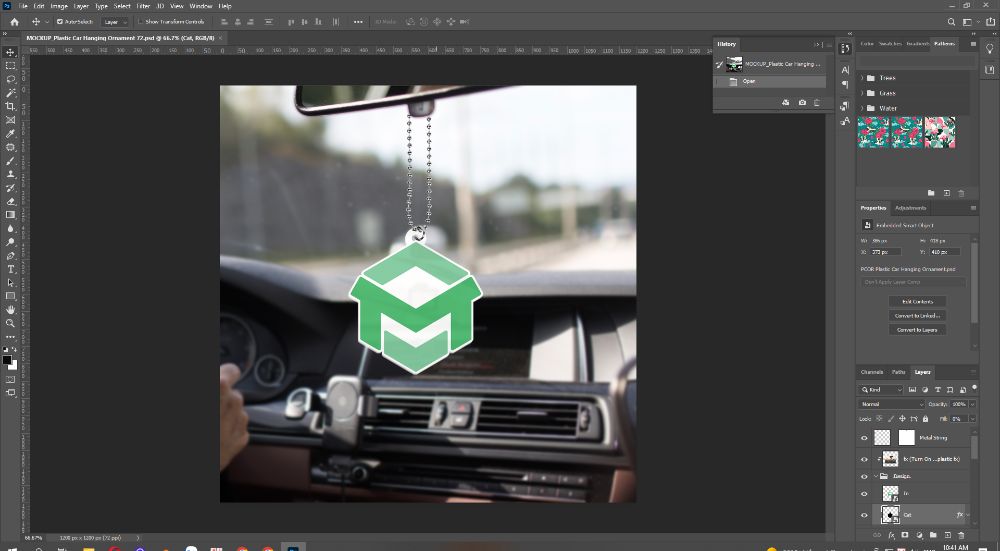The image size is (1000, 551).
Task: Switch to the Channels tab
Action: click(x=872, y=372)
